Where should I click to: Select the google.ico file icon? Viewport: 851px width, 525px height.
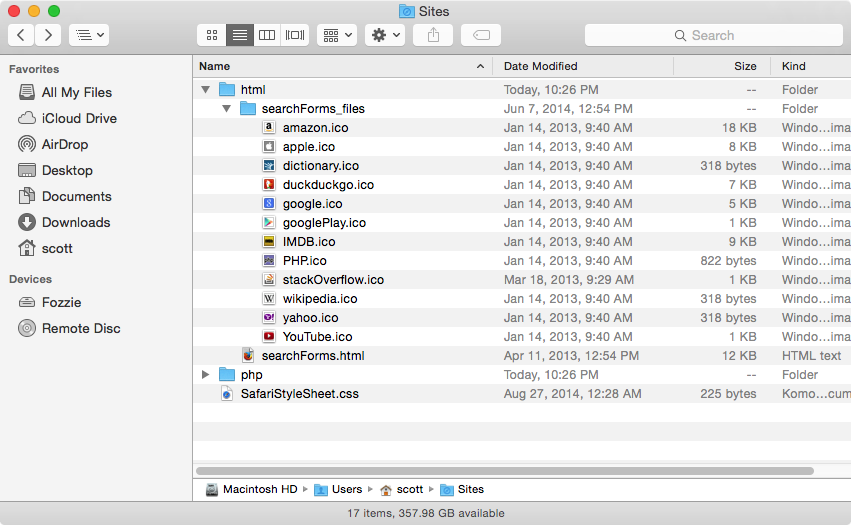click(269, 204)
